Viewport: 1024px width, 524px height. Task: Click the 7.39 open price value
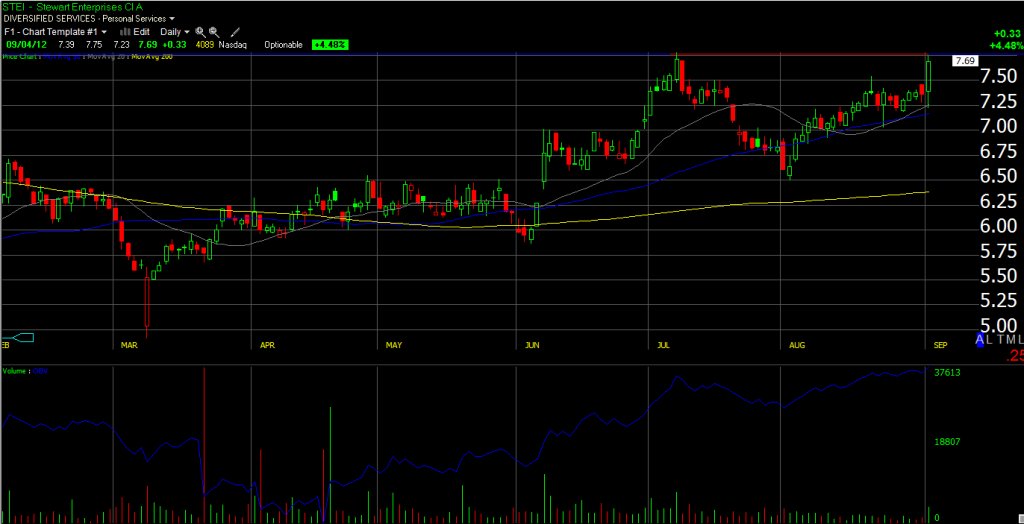point(65,44)
